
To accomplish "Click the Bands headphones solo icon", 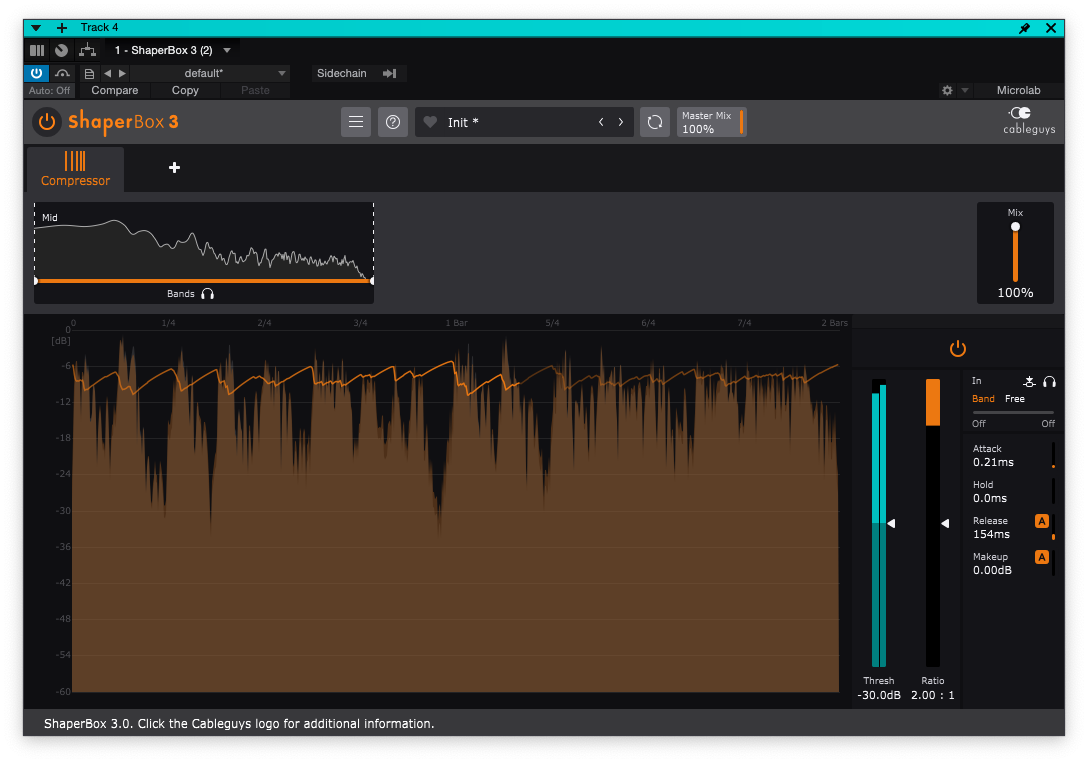I will coord(207,294).
